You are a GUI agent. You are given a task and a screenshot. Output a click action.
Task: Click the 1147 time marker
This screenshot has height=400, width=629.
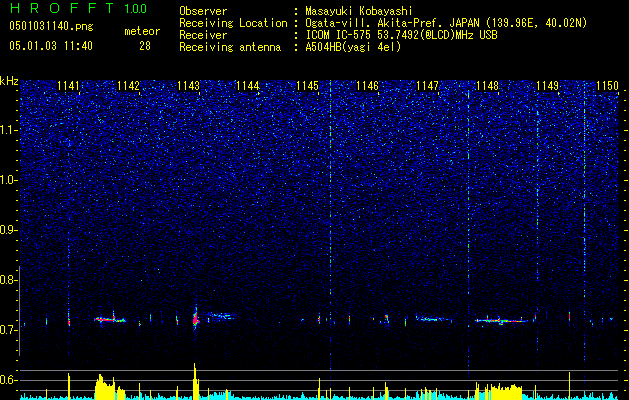coord(428,86)
